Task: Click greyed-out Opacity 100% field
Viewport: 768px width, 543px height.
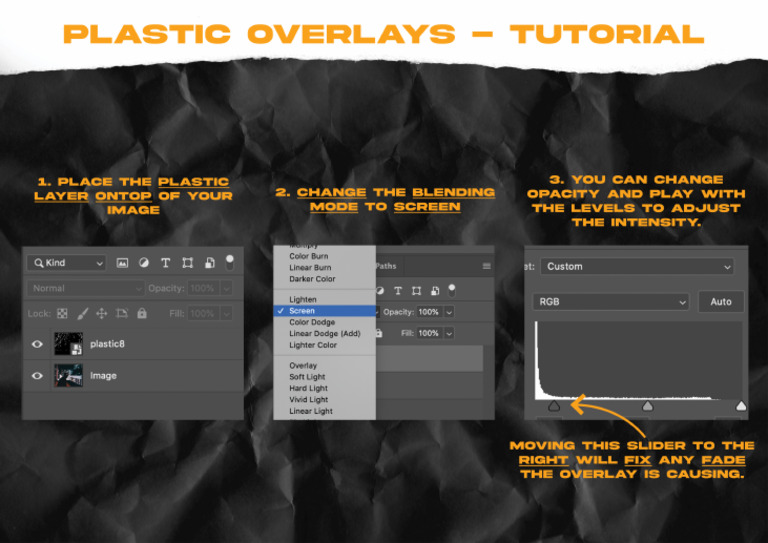Action: [x=203, y=288]
